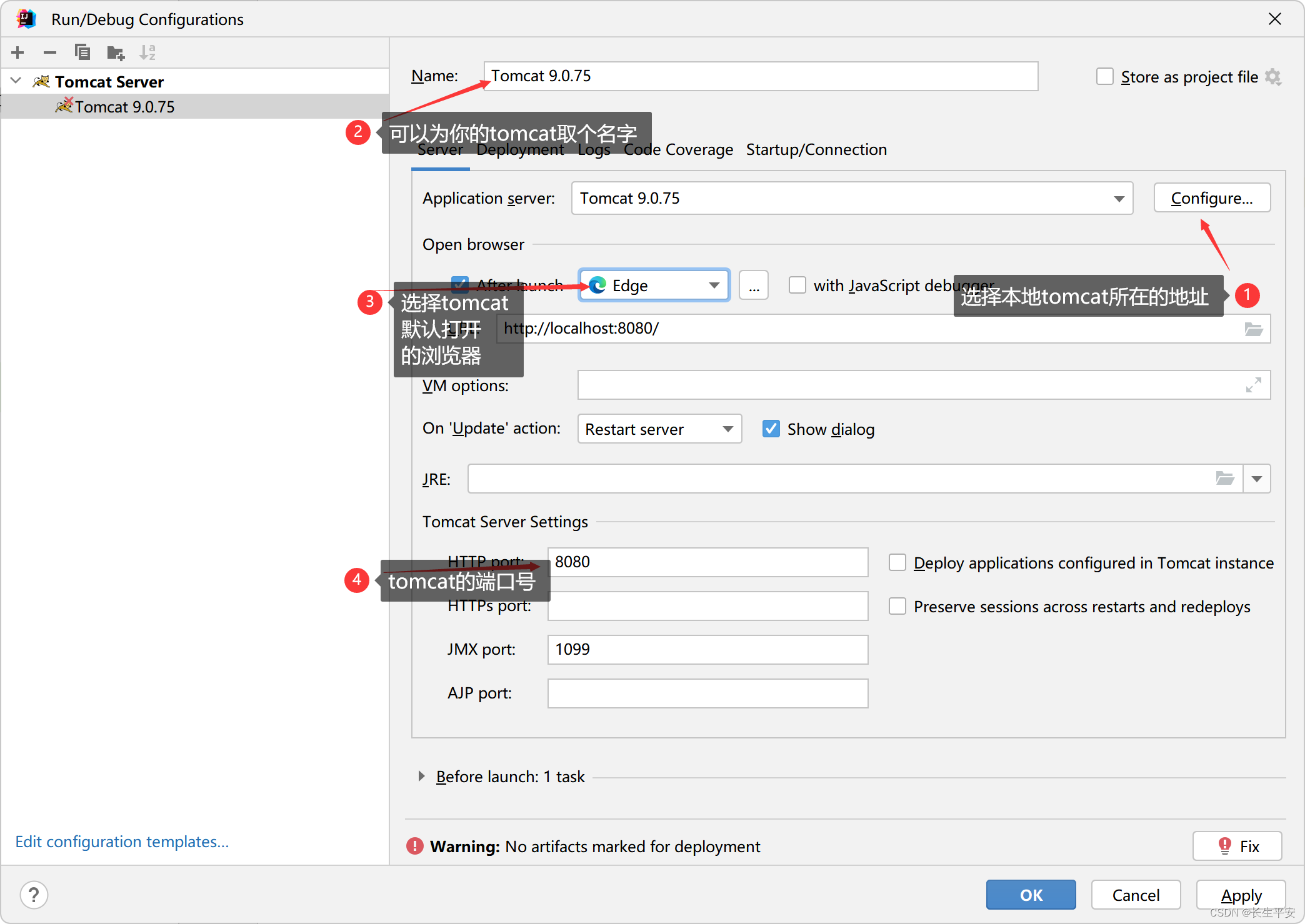Create a new folder for configurations

coord(116,52)
